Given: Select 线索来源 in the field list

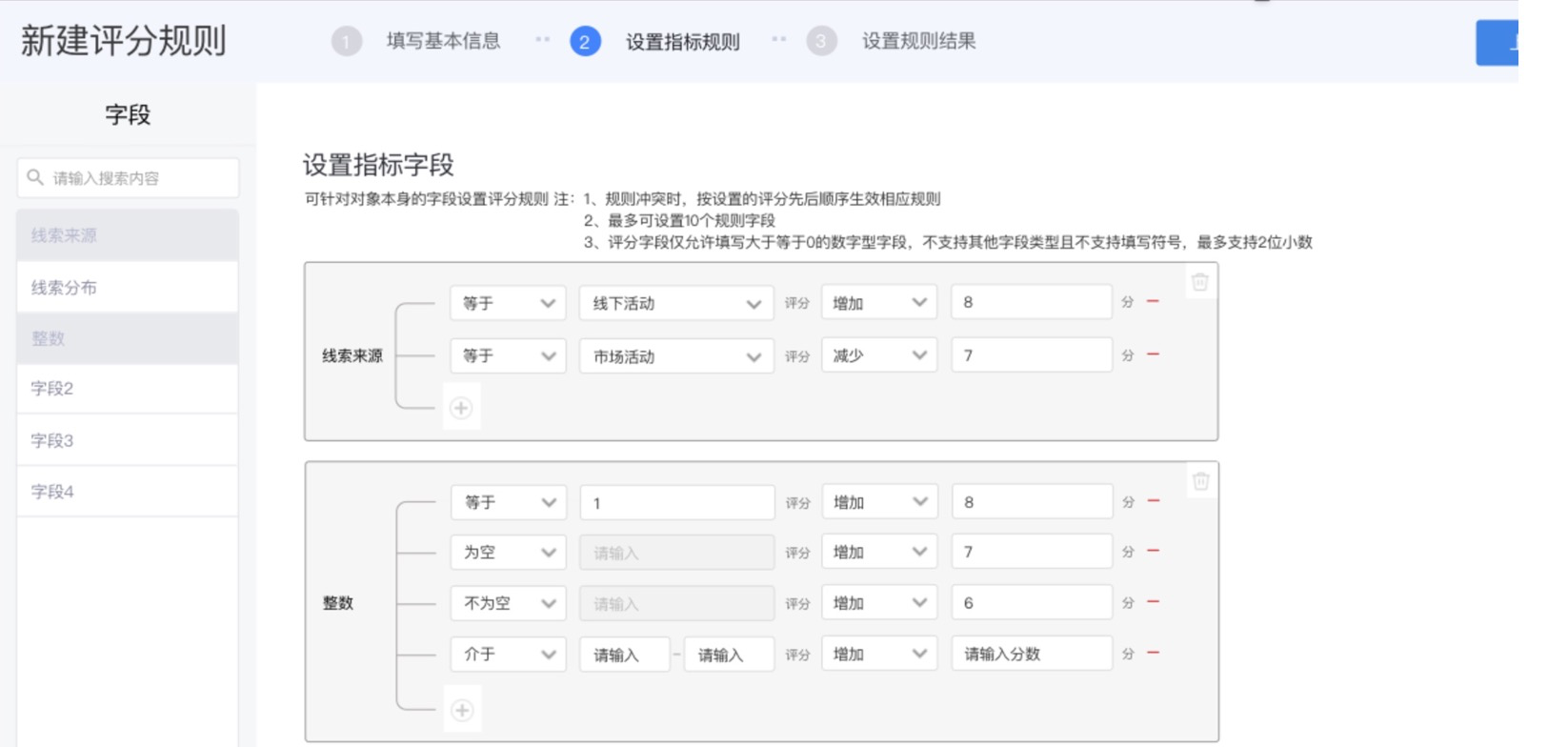Looking at the screenshot, I should tap(128, 235).
